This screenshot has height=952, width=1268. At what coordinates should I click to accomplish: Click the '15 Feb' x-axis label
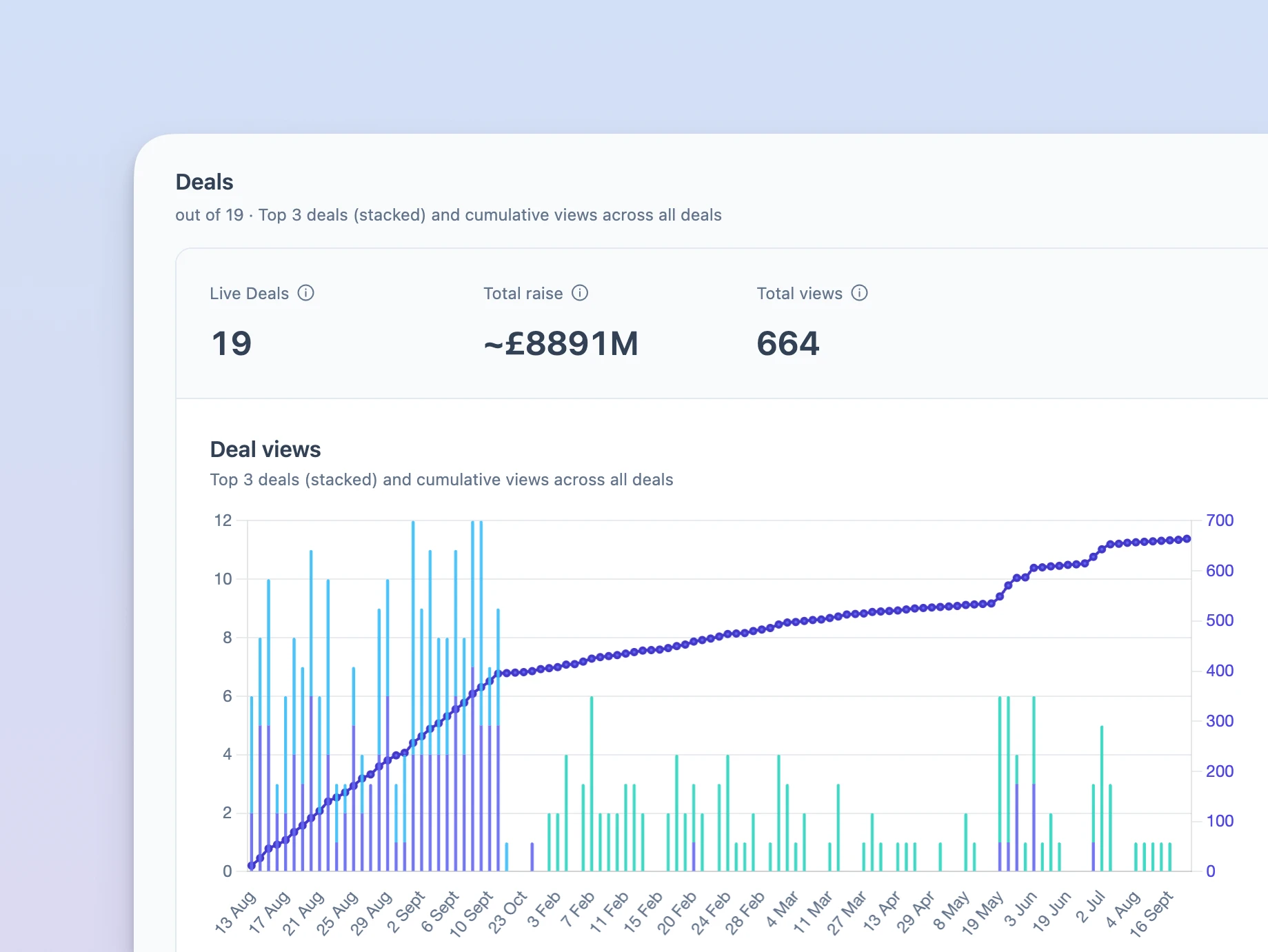(x=643, y=911)
